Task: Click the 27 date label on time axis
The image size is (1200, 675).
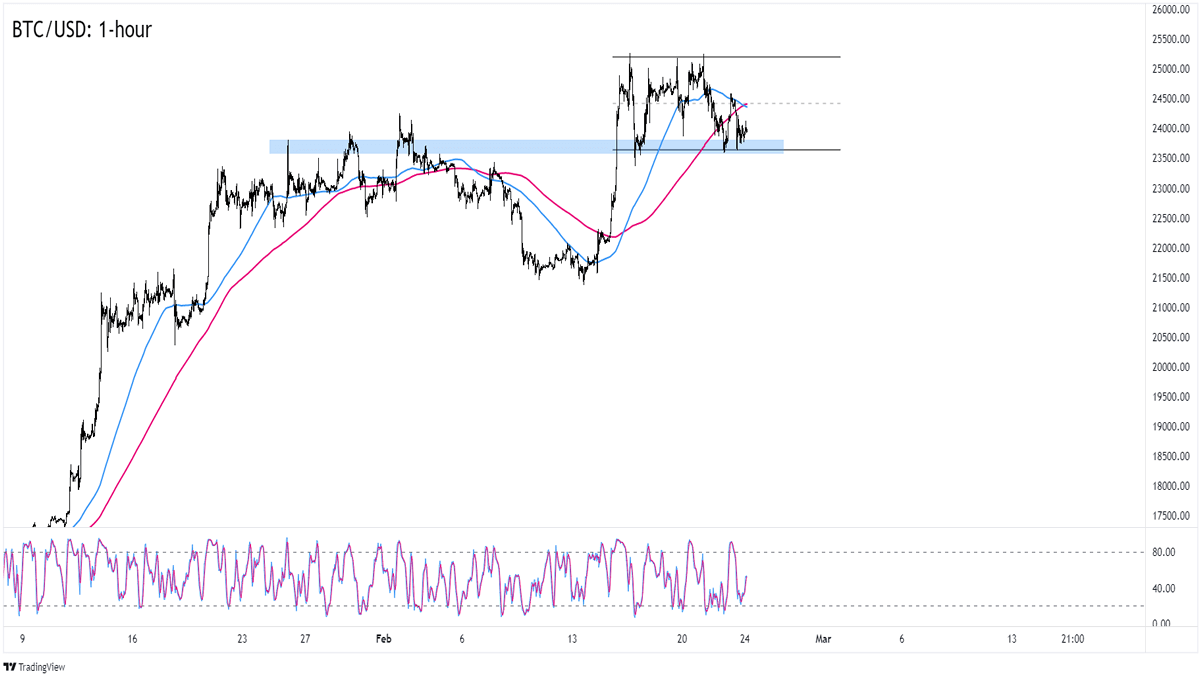Action: coord(305,639)
